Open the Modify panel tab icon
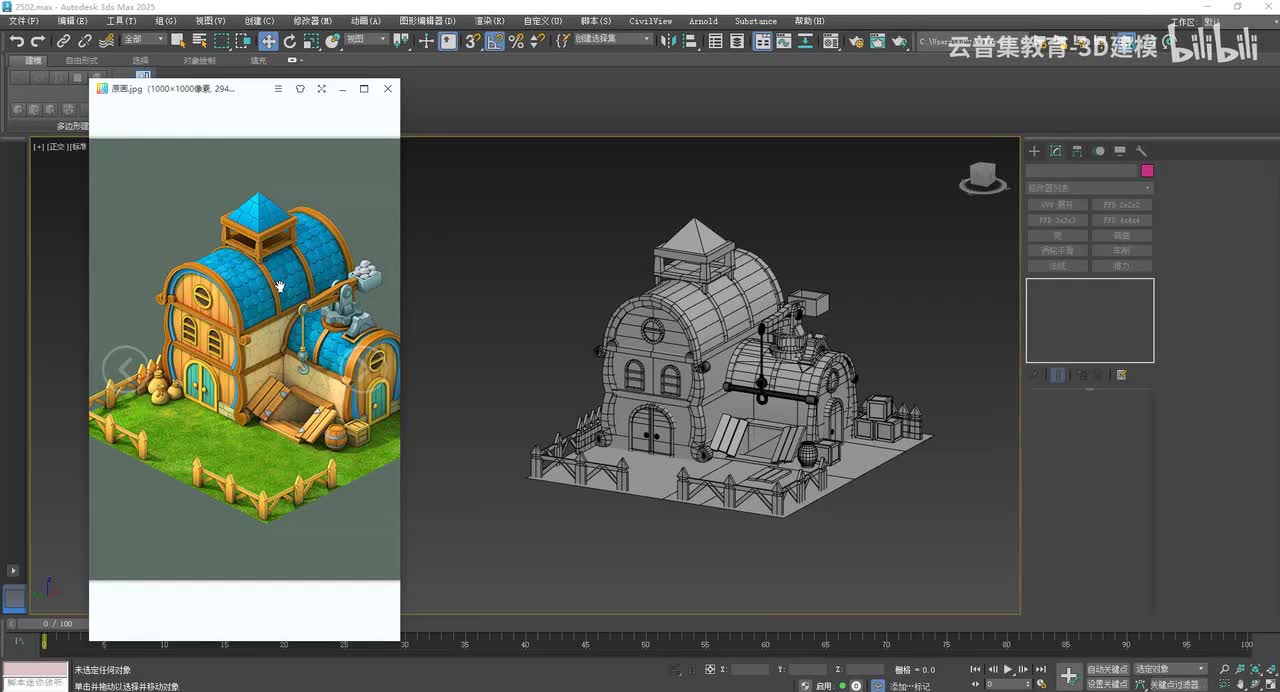The width and height of the screenshot is (1280, 692). point(1055,151)
